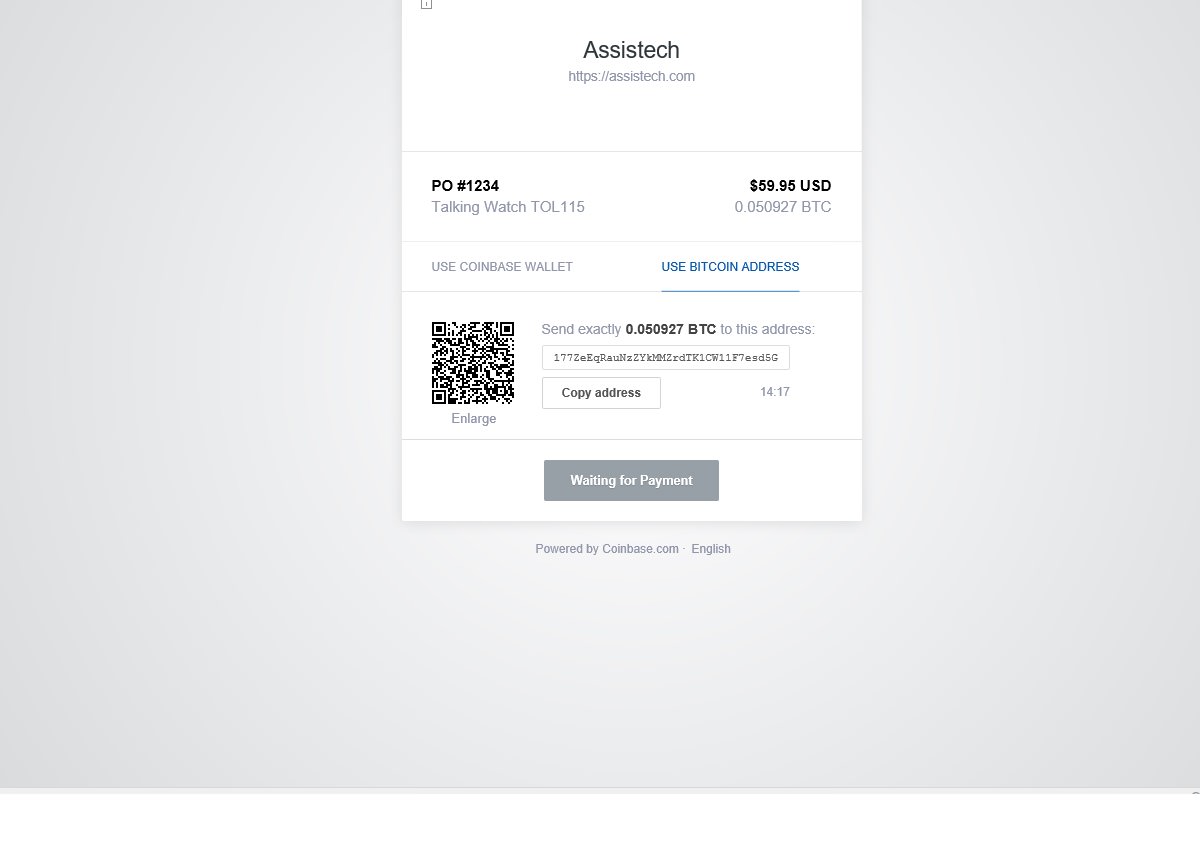The height and width of the screenshot is (850, 1200).
Task: Click the bold 0.050927 BTC in instructions
Action: tap(671, 329)
